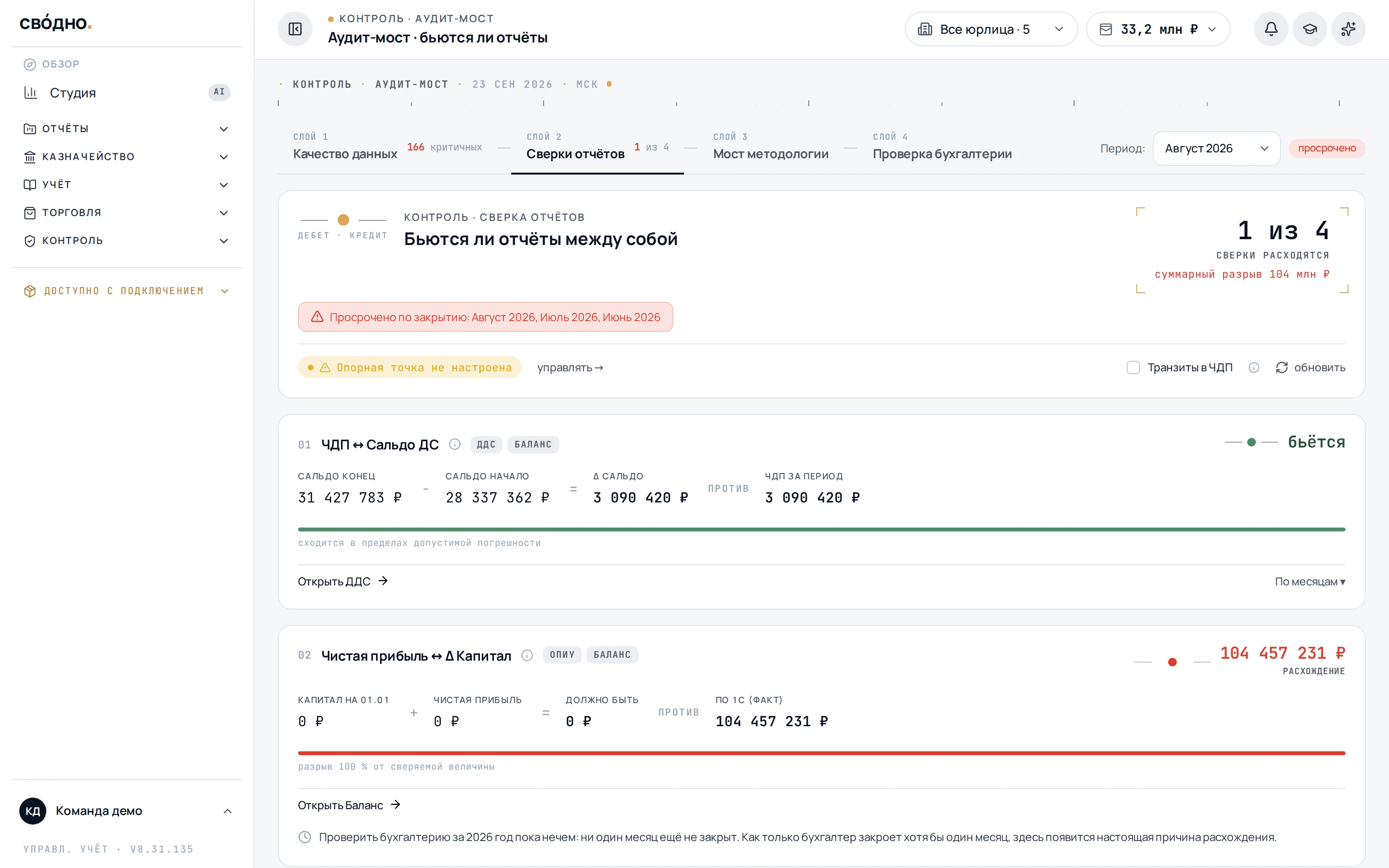The image size is (1389, 868).
Task: Open the AI sparkle assistant icon
Action: (1348, 29)
